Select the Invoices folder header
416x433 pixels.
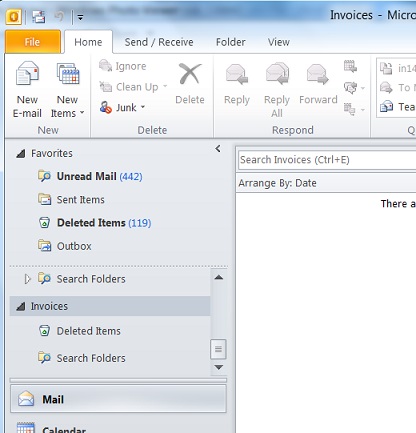(x=110, y=306)
